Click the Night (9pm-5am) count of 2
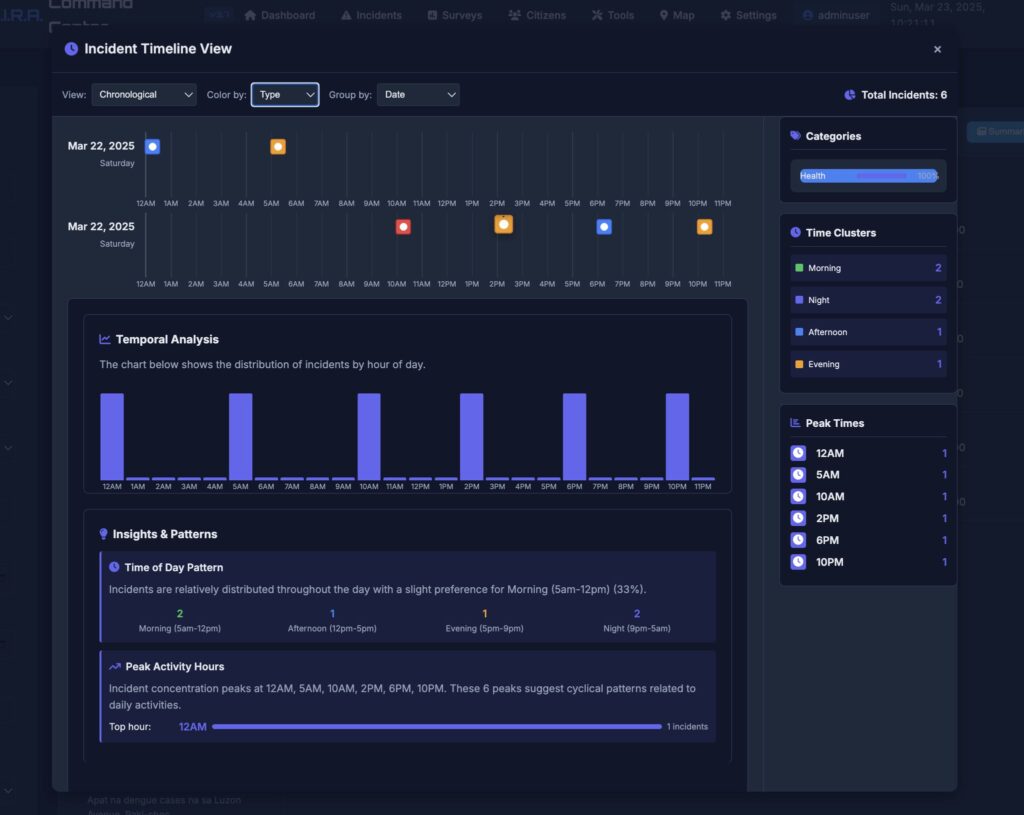 tap(637, 613)
